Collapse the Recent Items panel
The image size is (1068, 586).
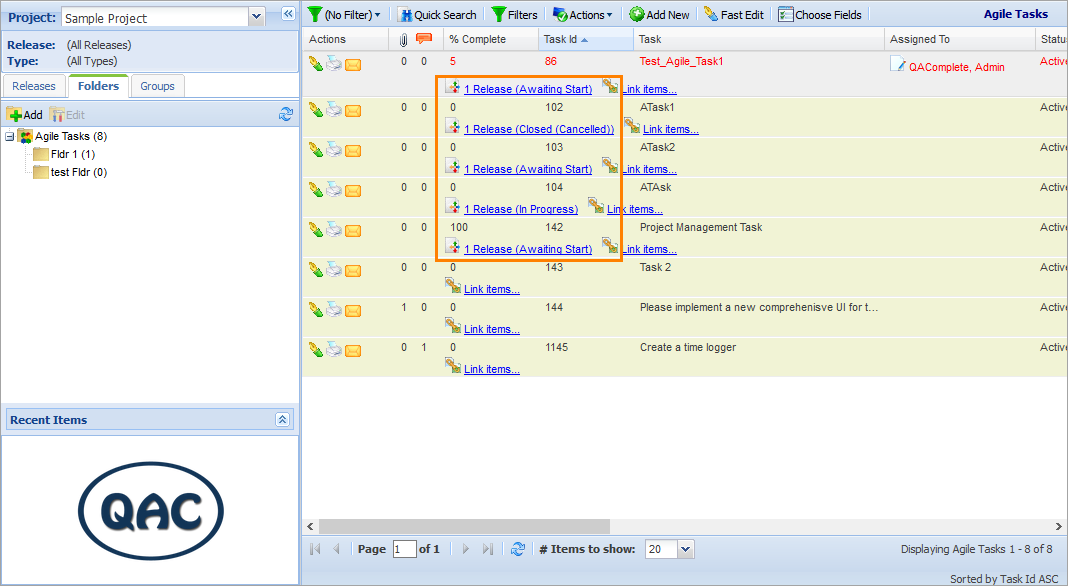point(284,419)
